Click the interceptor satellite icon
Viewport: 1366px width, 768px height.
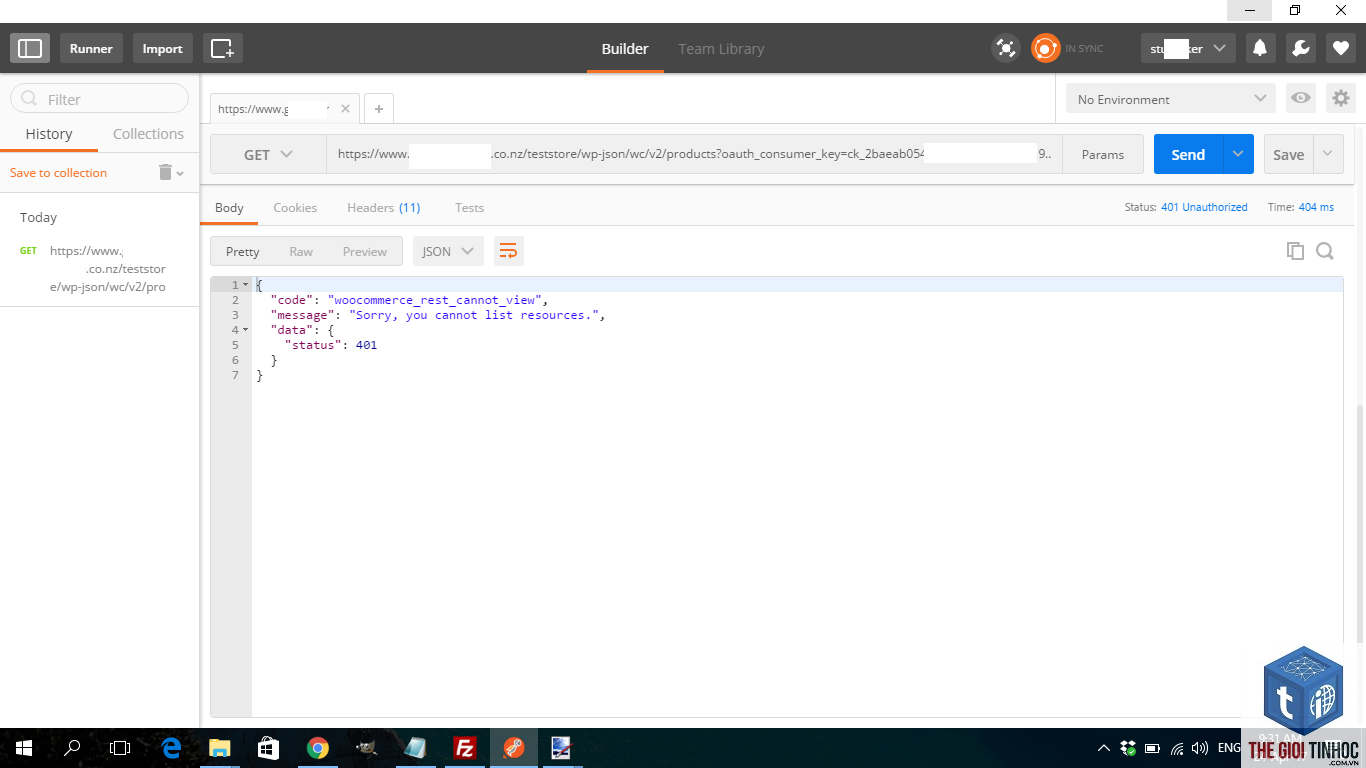point(1005,48)
